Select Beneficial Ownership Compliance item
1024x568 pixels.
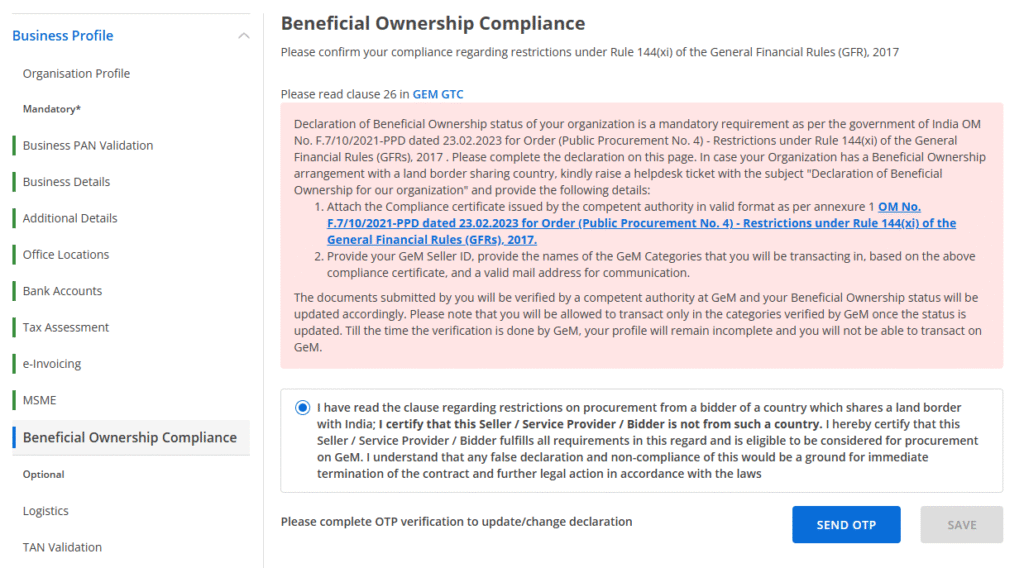coord(130,438)
